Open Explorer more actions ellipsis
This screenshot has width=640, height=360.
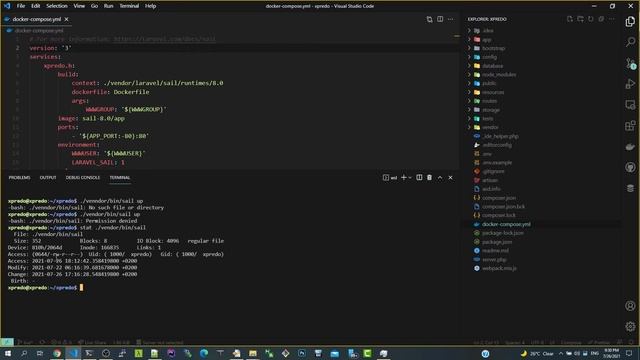pyautogui.click(x=611, y=19)
